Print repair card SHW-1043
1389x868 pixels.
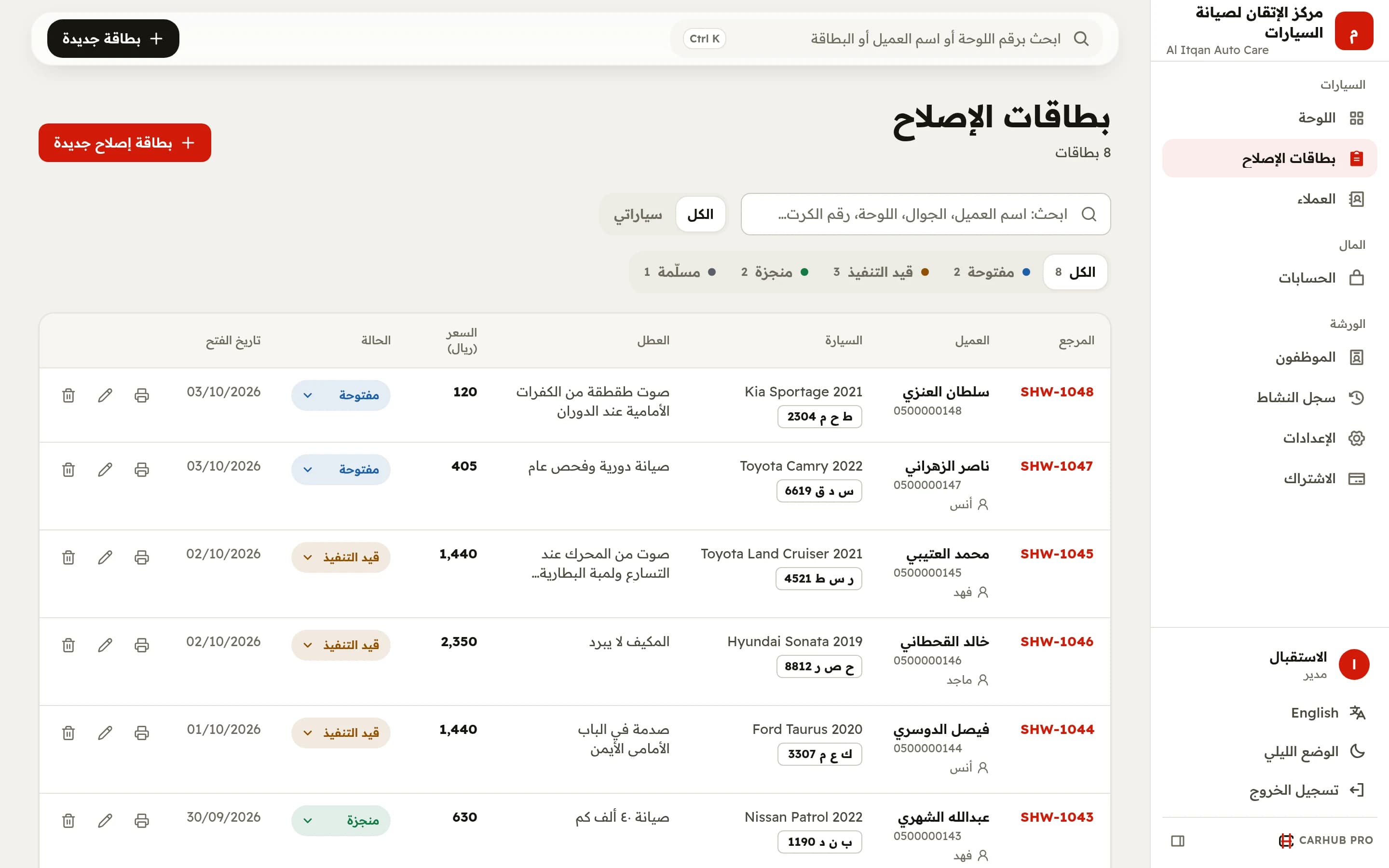pyautogui.click(x=142, y=821)
